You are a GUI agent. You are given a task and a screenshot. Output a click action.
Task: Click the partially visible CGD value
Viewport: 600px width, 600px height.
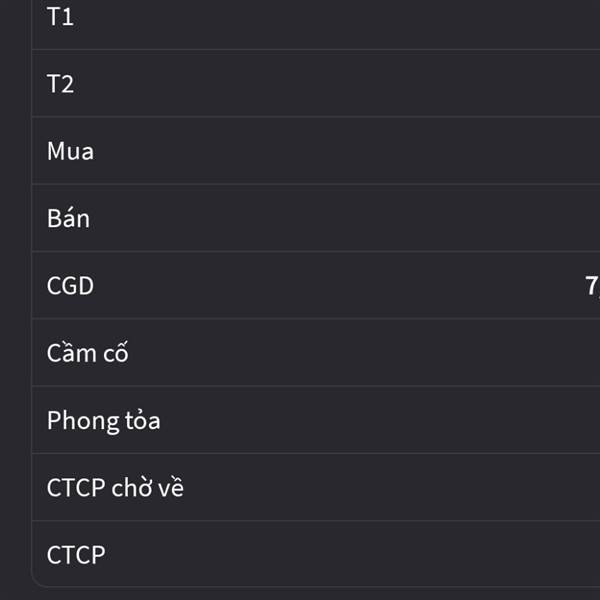pyautogui.click(x=592, y=286)
